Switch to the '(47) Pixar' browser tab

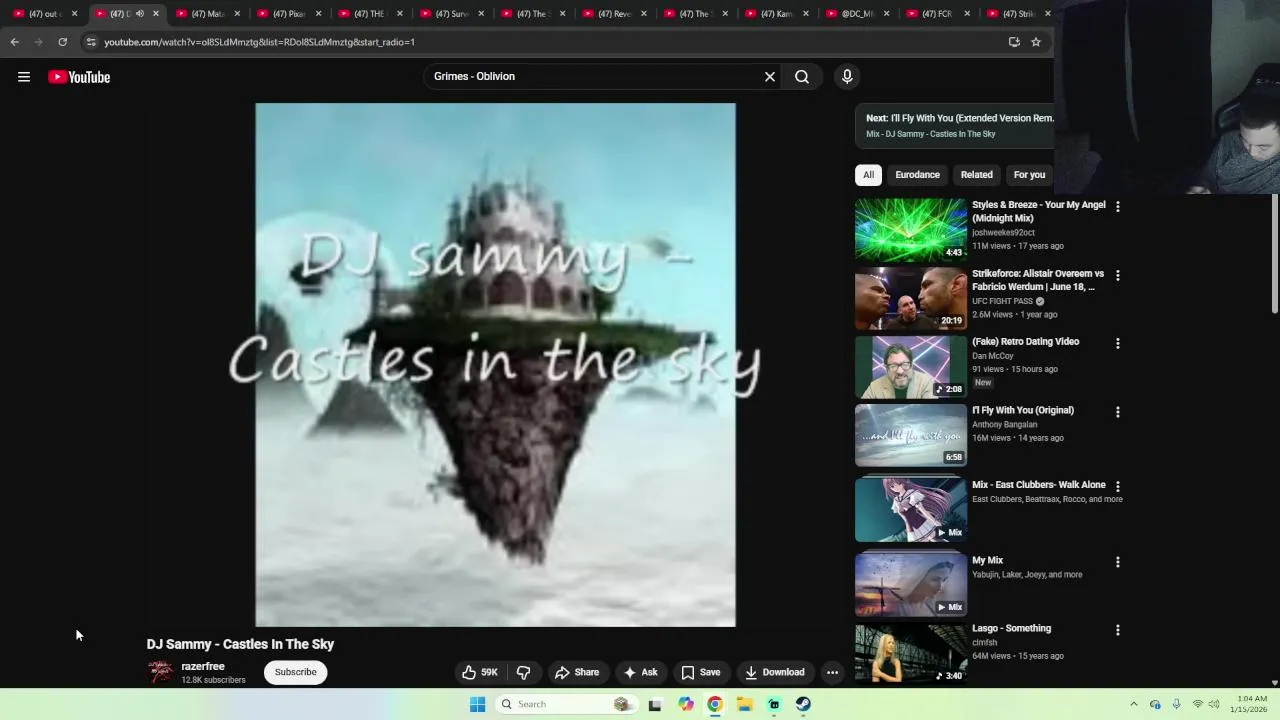(x=290, y=14)
